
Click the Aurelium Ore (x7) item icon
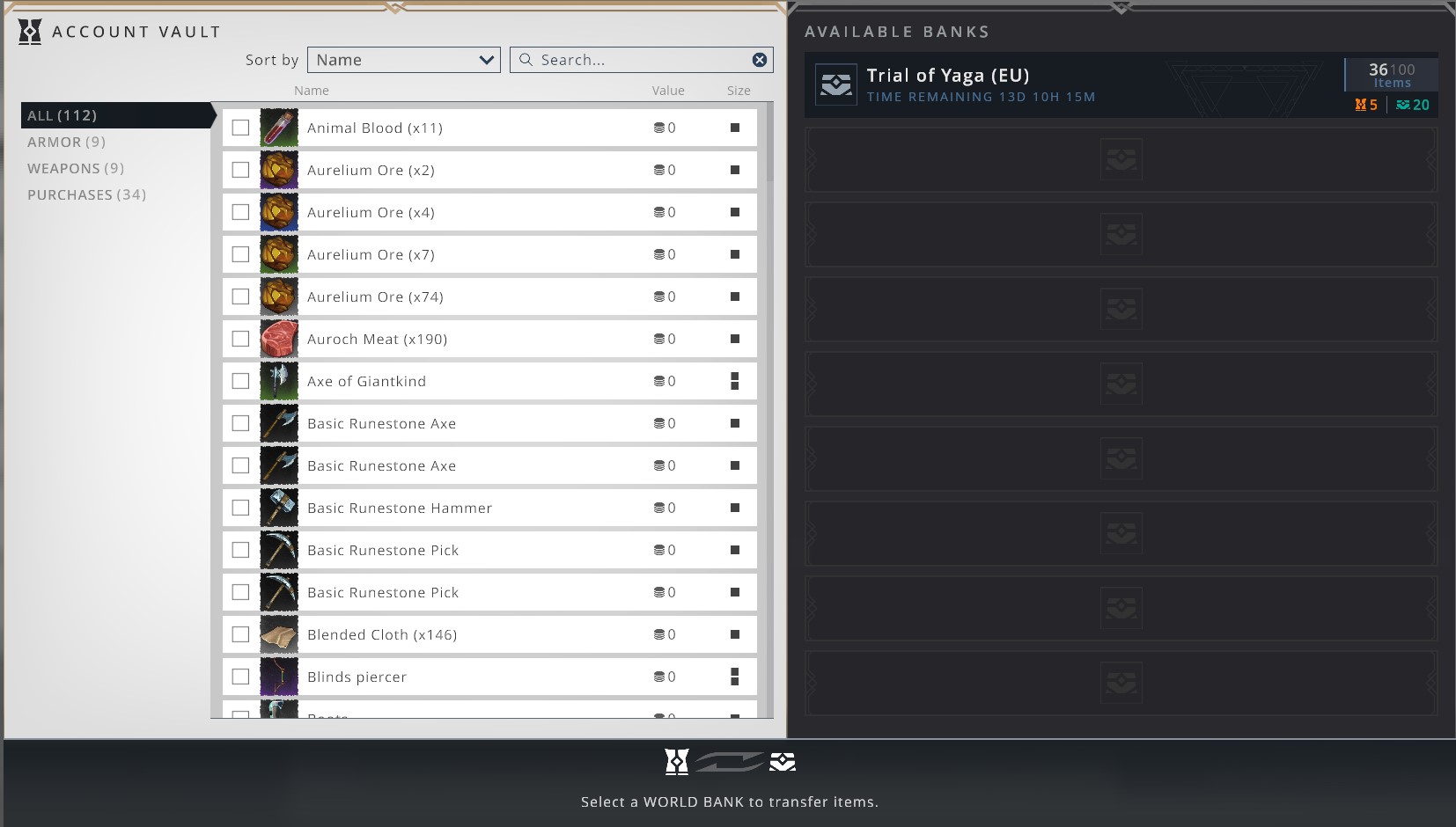point(279,254)
